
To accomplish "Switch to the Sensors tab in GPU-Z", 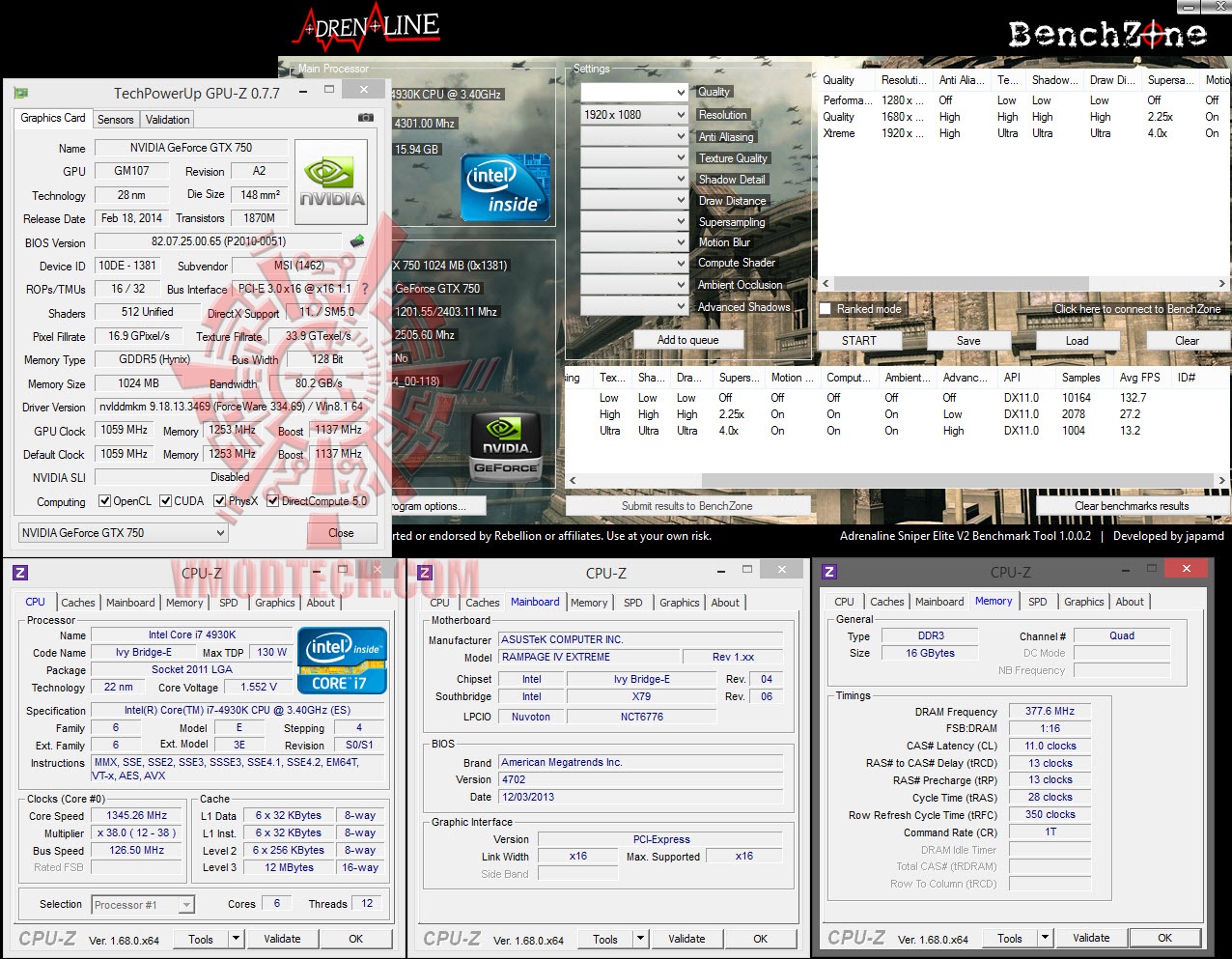I will [115, 120].
